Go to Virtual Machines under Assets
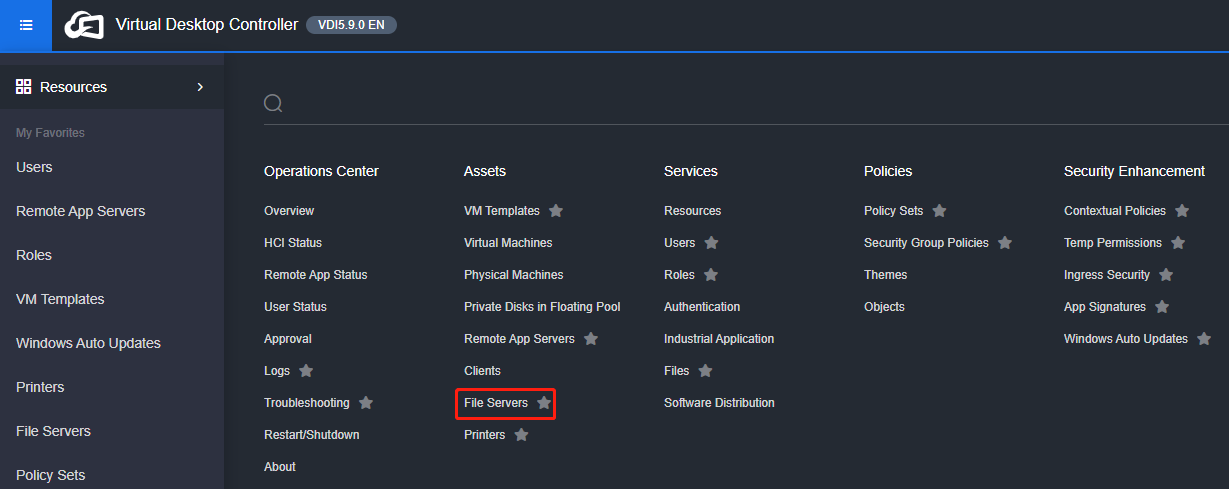Viewport: 1229px width, 489px height. coord(508,243)
